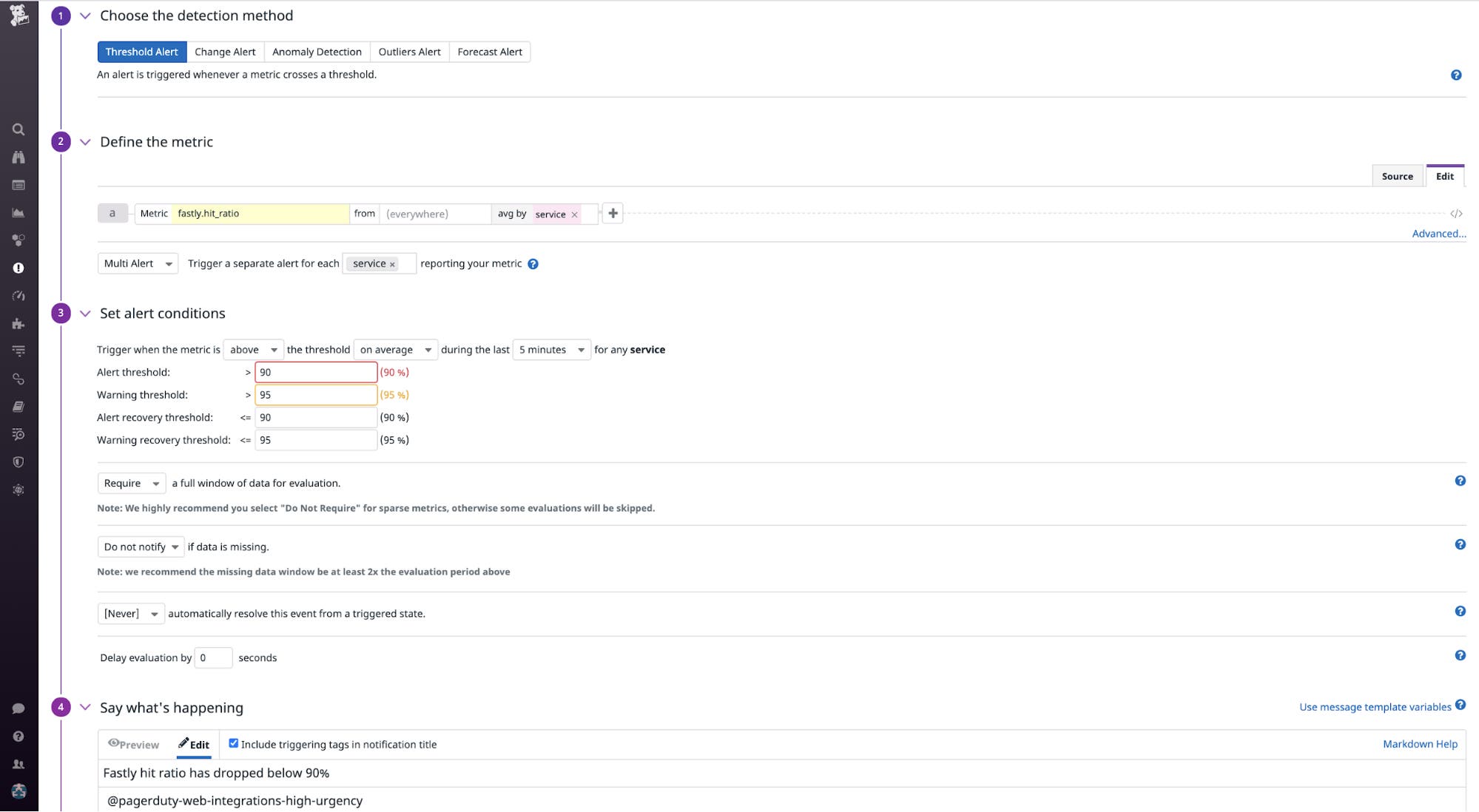Open the Multi Alert dropdown
The width and height of the screenshot is (1479, 812).
tap(138, 263)
